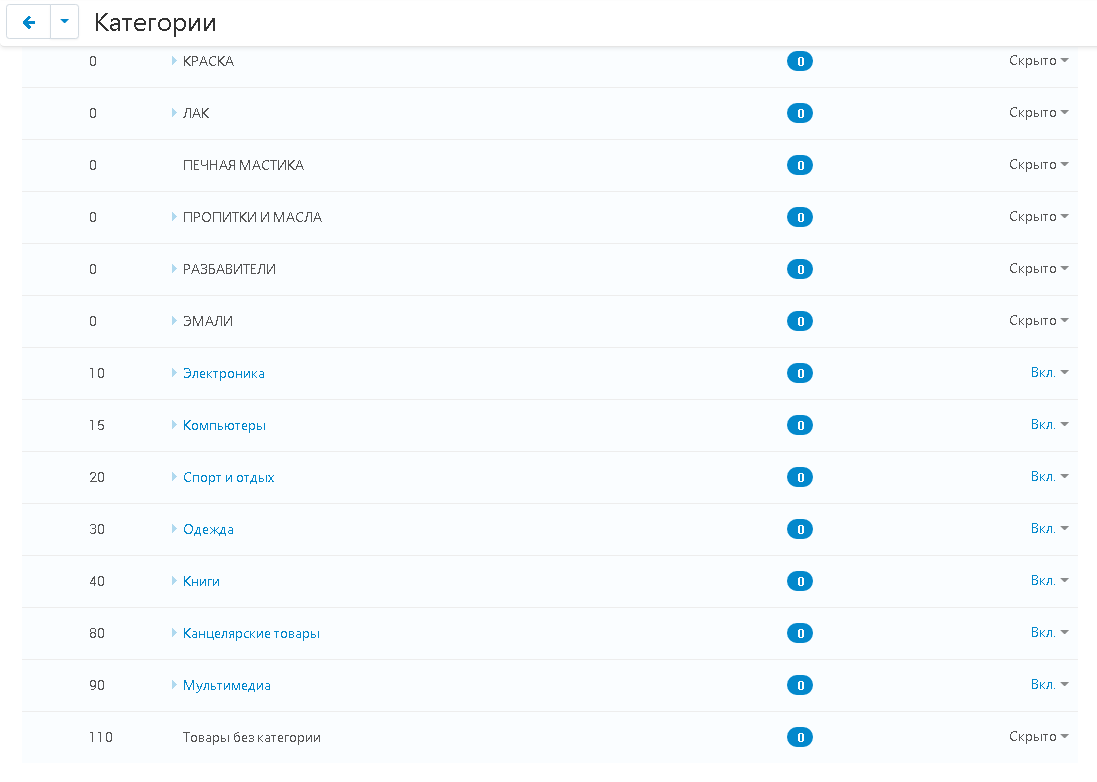Open Вкл. status dropdown for Компьютеры
The image size is (1097, 782).
pos(1049,425)
